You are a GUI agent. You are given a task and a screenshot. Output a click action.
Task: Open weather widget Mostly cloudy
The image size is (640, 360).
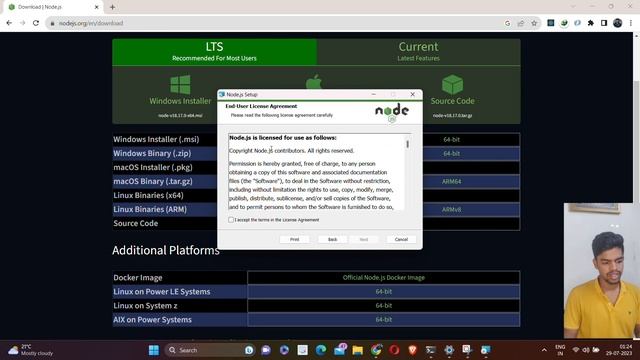coord(31,350)
